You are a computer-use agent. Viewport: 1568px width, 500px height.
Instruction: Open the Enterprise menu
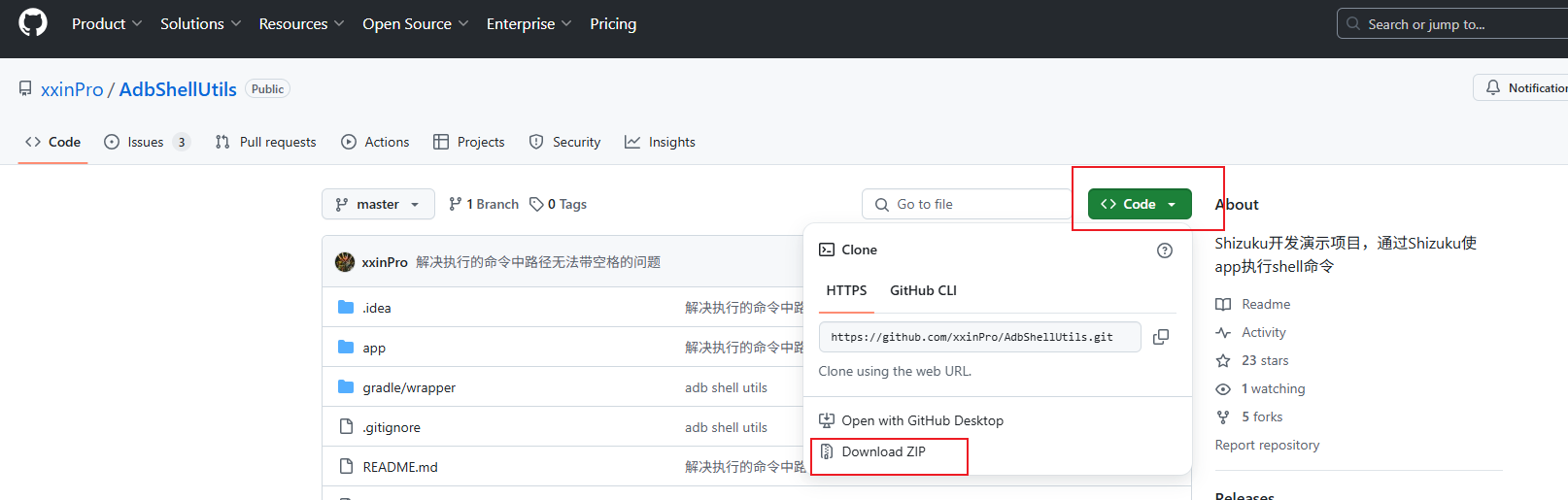point(529,23)
